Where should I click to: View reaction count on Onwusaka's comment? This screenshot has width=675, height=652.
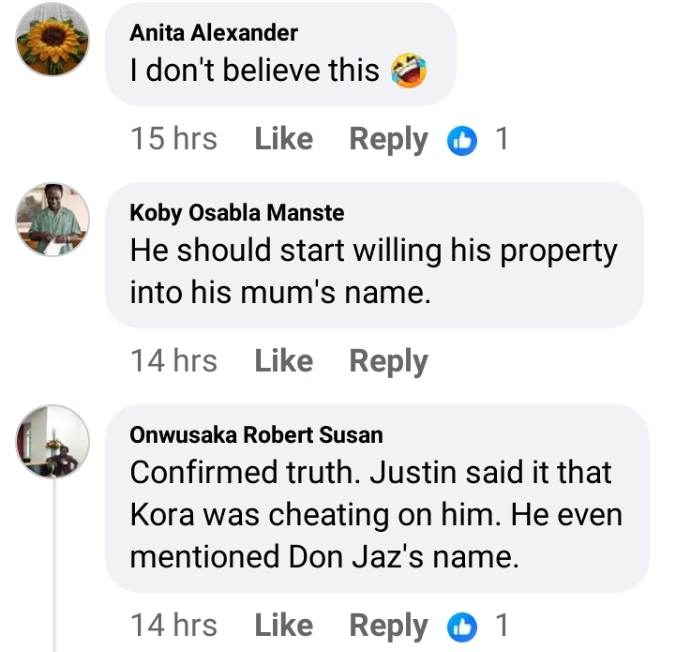(x=502, y=626)
